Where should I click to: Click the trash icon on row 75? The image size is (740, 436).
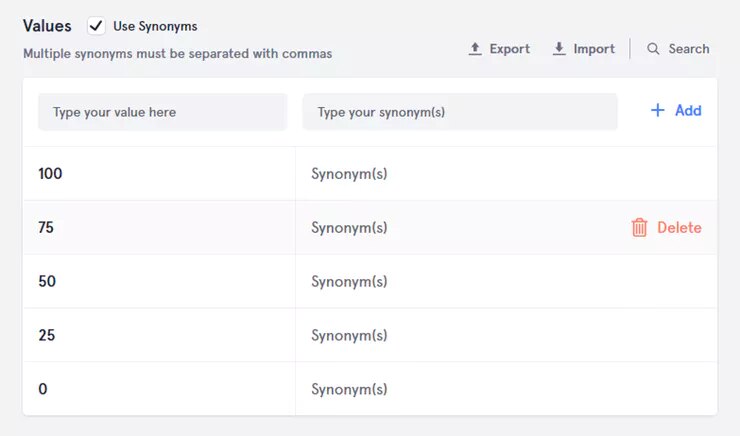[x=640, y=228]
